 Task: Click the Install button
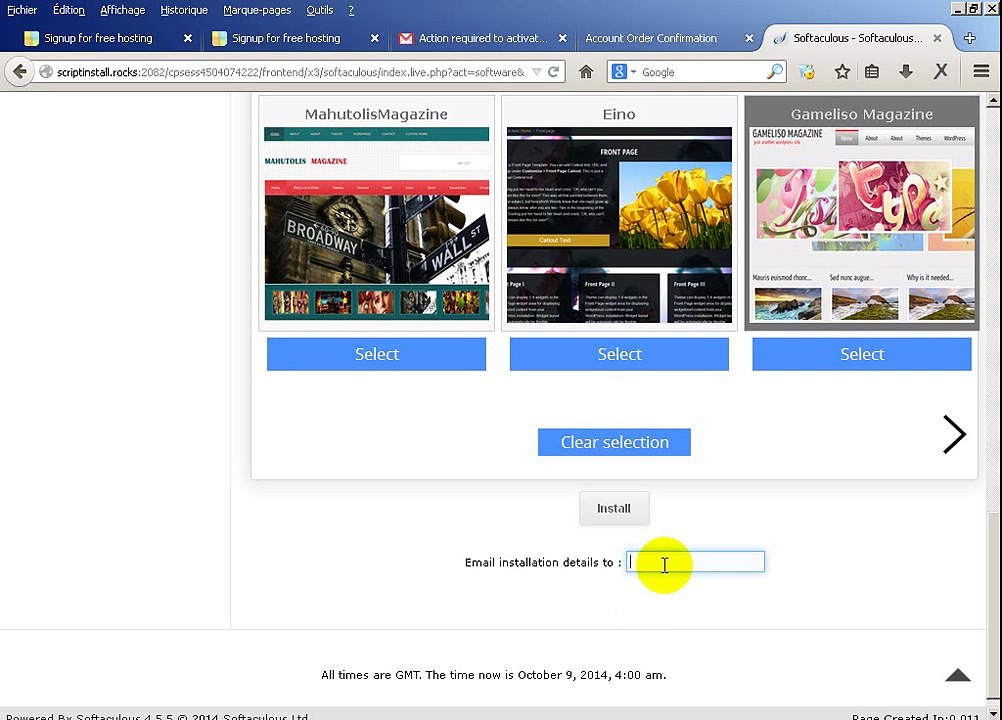(614, 509)
